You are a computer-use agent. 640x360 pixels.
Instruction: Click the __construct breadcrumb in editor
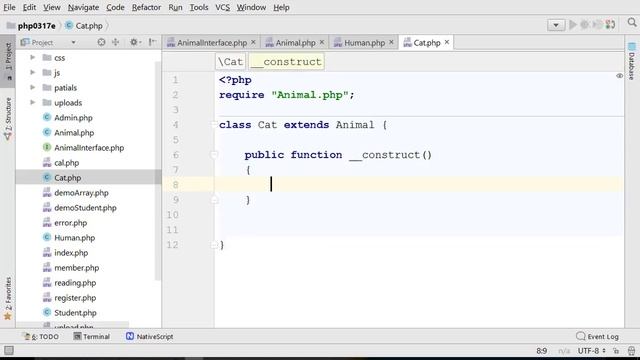pos(287,62)
